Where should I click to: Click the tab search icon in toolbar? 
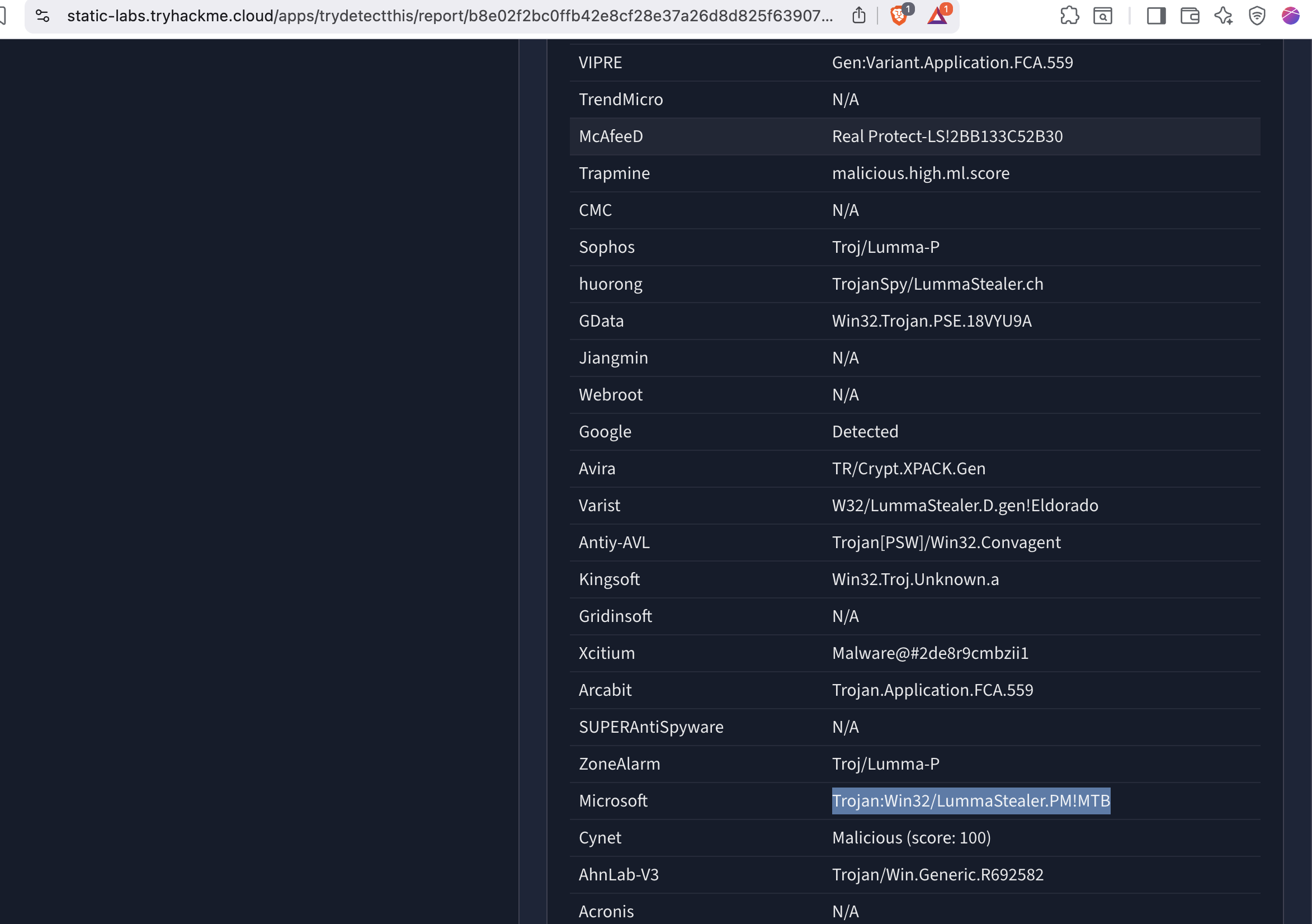(1102, 16)
